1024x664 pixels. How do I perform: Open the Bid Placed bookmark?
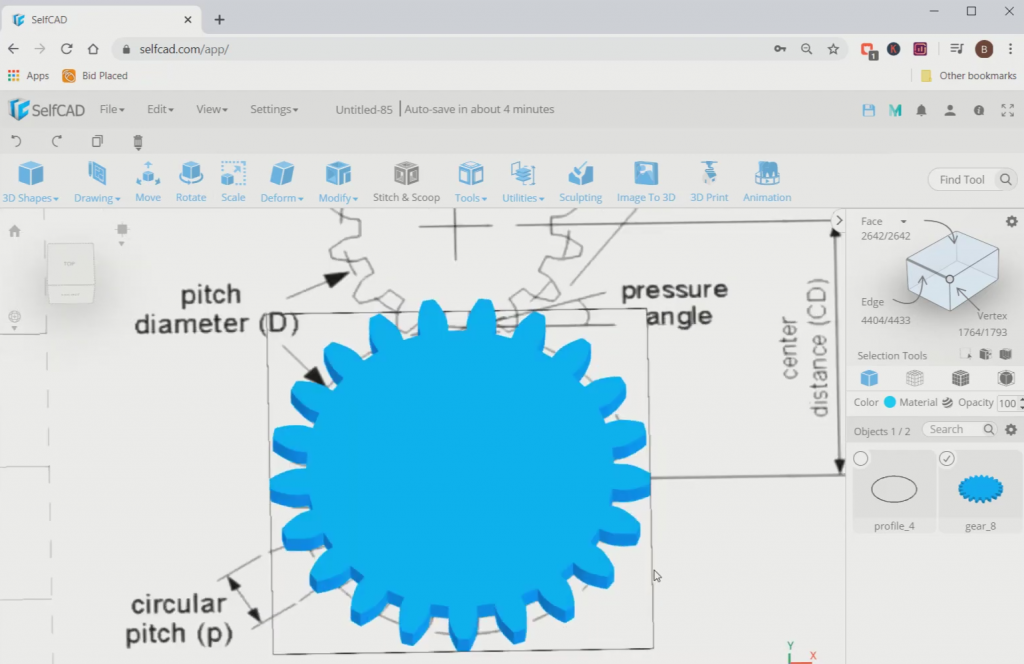(95, 76)
